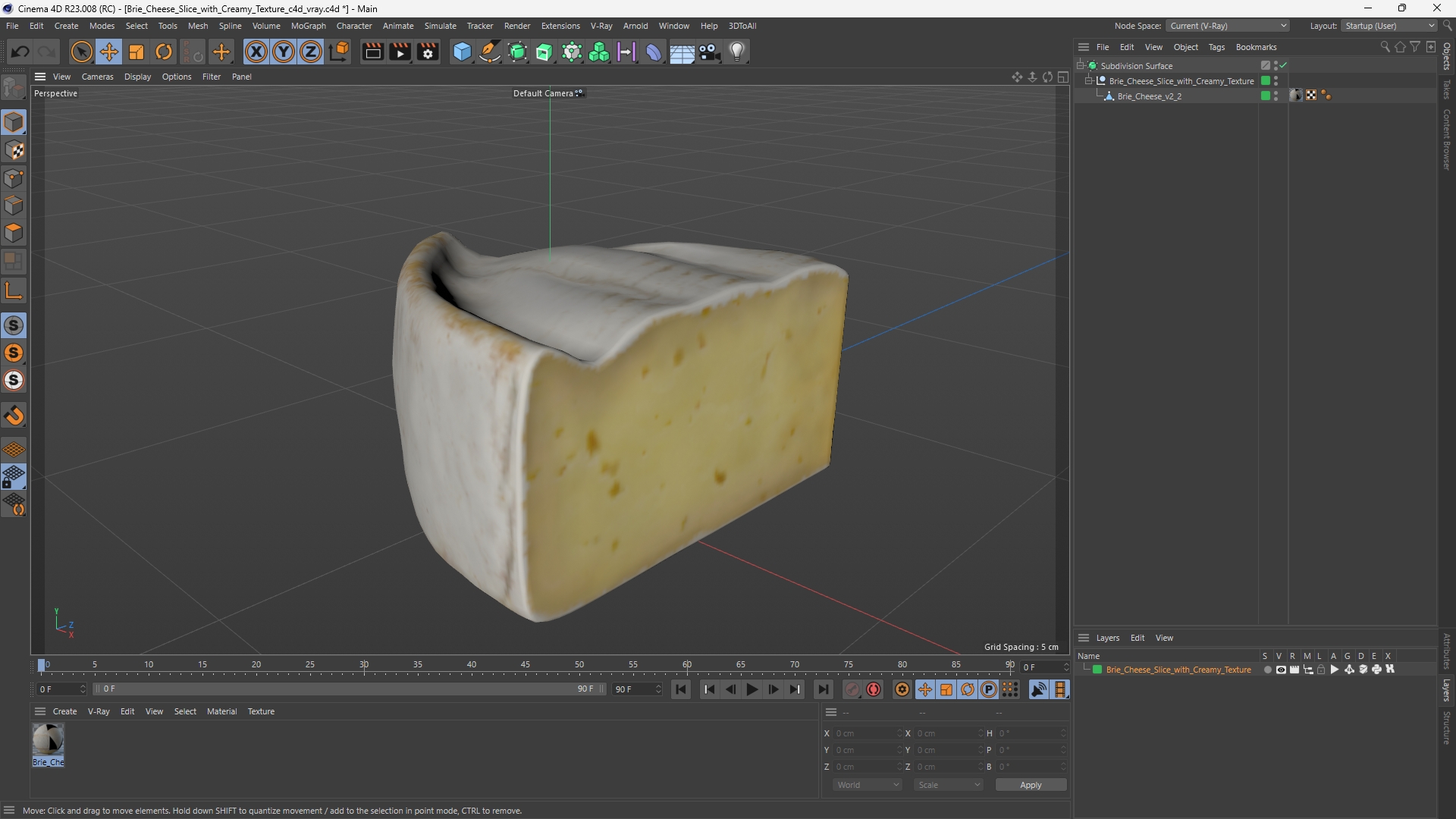
Task: Select the Rotate tool
Action: [x=164, y=52]
